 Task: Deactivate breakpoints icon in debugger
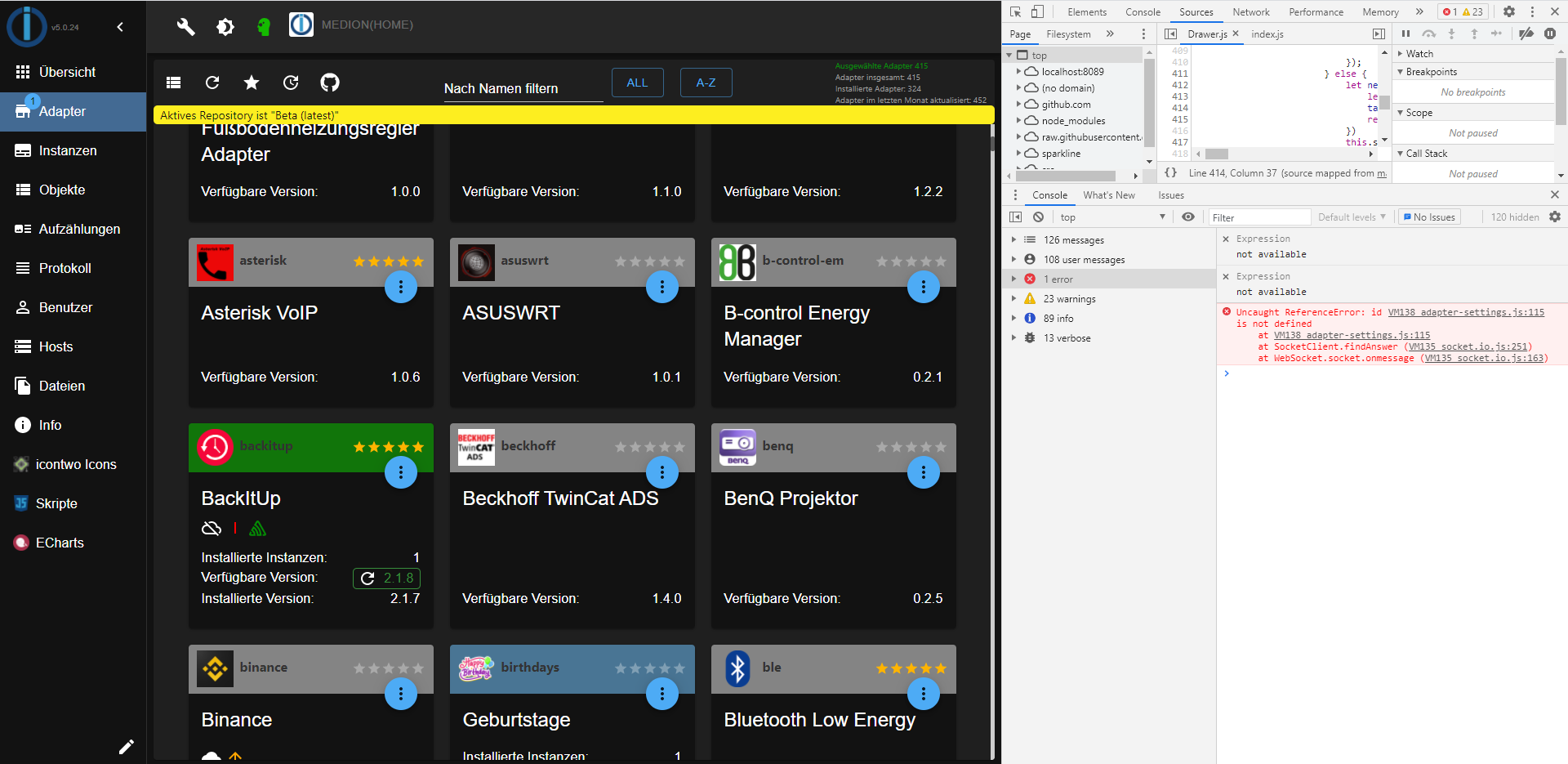pyautogui.click(x=1526, y=34)
